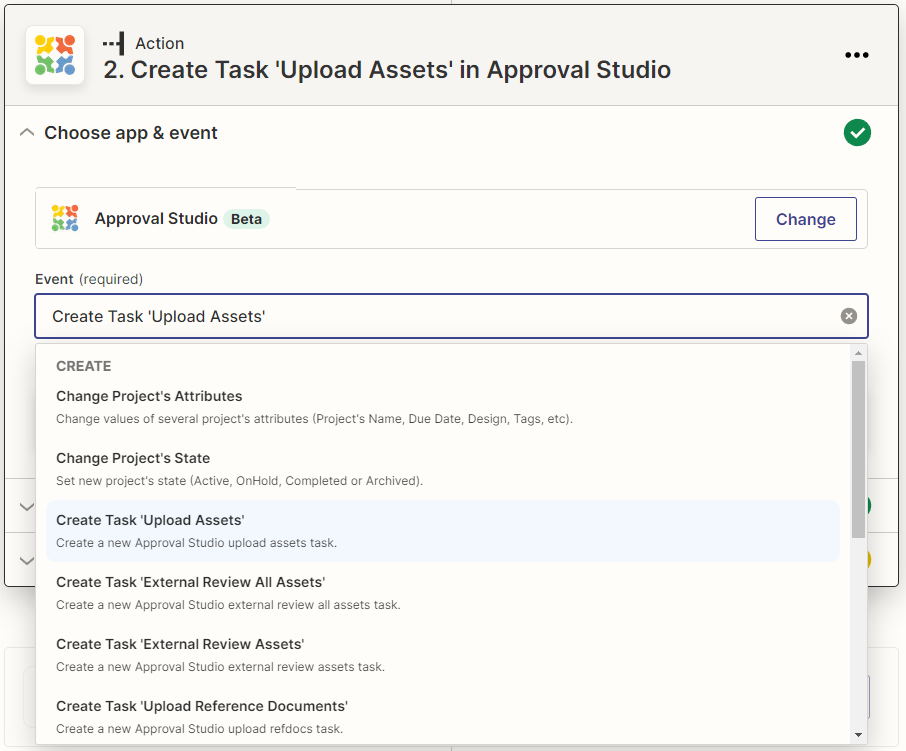The height and width of the screenshot is (751, 906).
Task: Select the highlighted Create Task 'Upload Assets' option
Action: (x=150, y=521)
